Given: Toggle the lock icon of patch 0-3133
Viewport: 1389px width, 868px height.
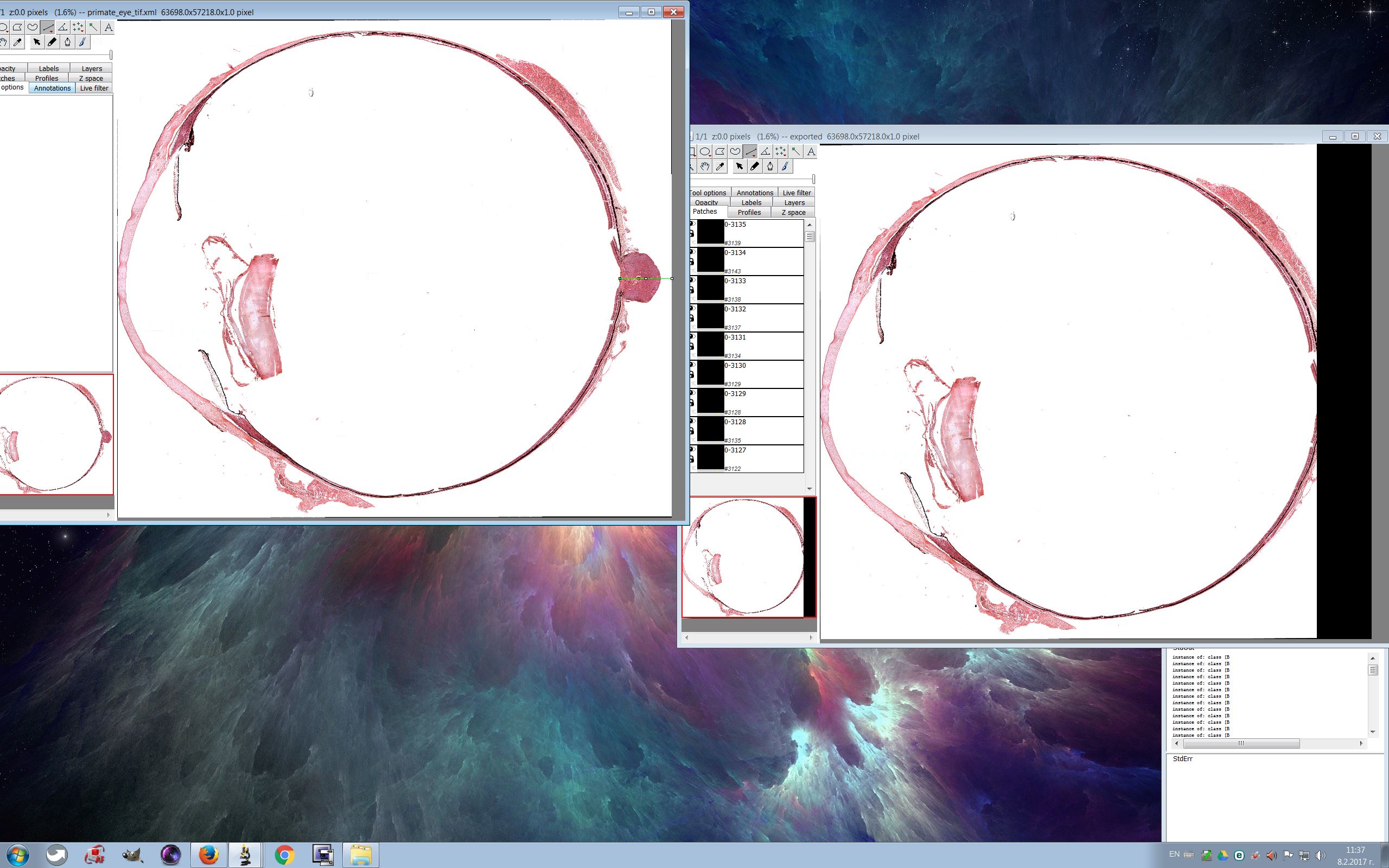Looking at the screenshot, I should pos(692,290).
